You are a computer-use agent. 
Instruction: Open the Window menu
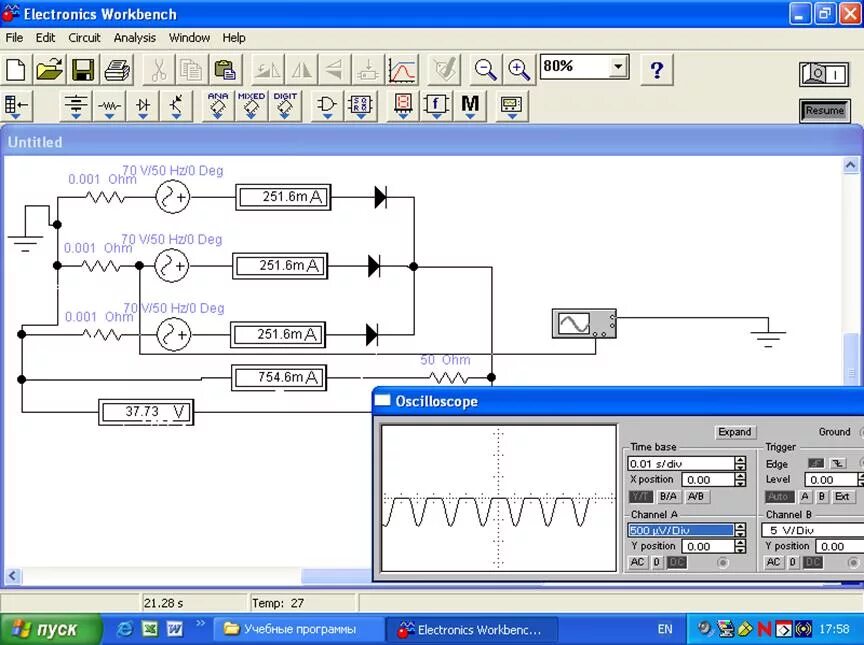(189, 38)
